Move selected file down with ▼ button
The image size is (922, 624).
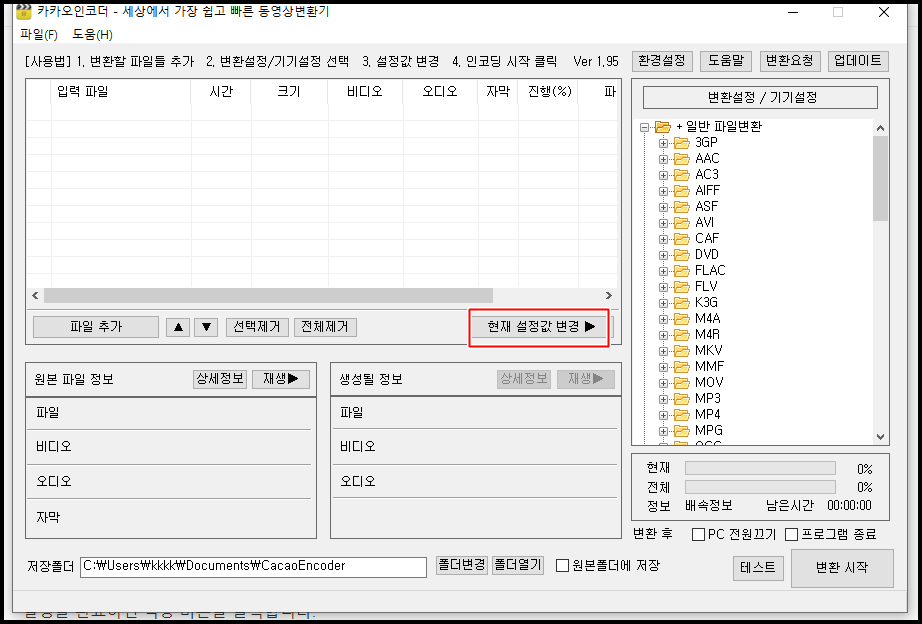click(206, 327)
